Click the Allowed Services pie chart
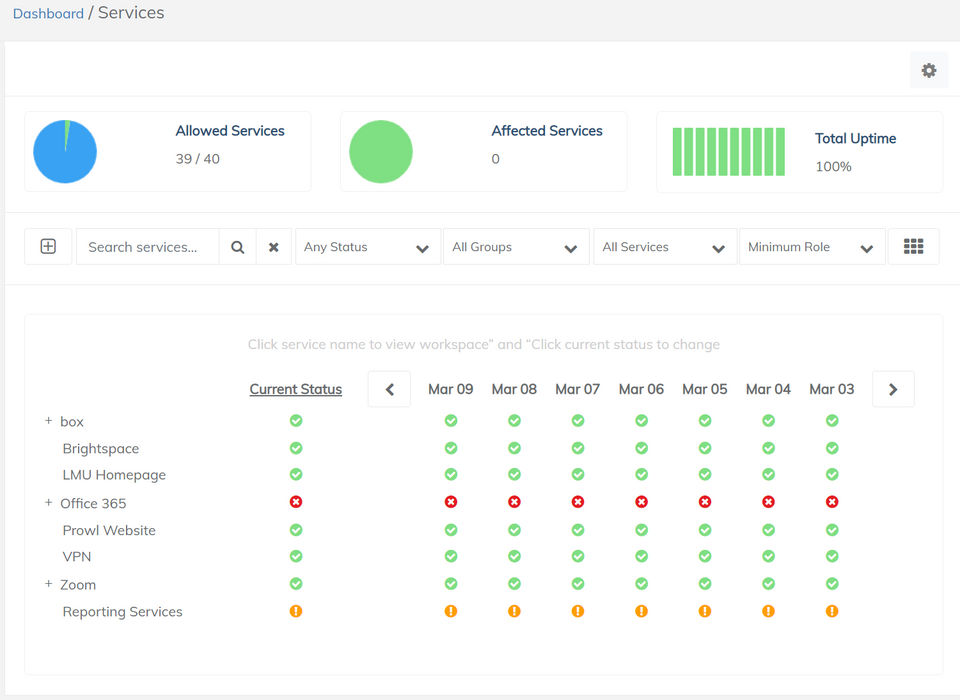 click(x=65, y=152)
